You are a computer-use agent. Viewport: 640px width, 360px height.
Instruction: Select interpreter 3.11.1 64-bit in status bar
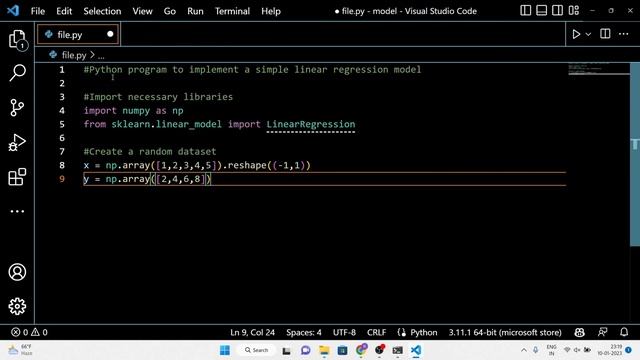[x=505, y=332]
